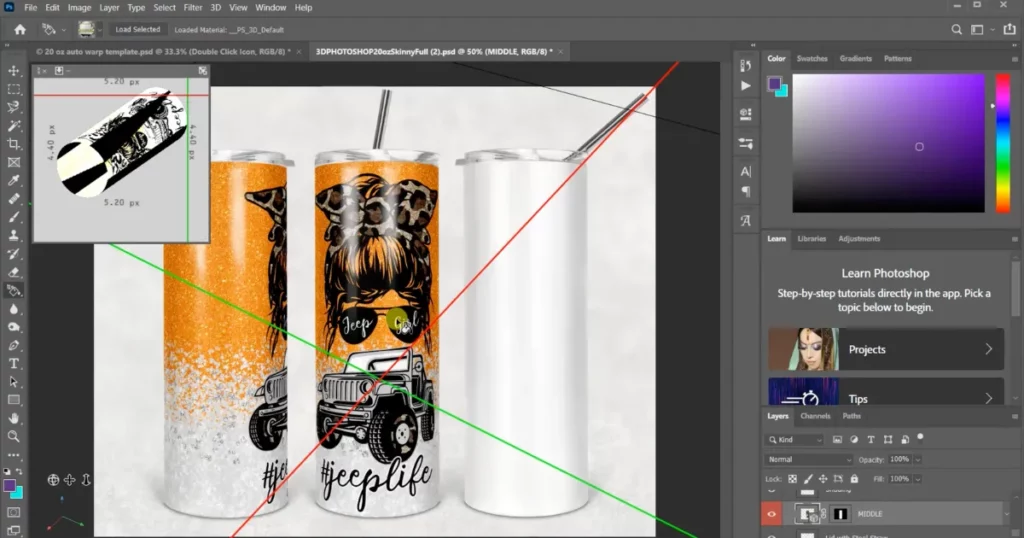
Task: Select the Path Selection tool
Action: (14, 382)
